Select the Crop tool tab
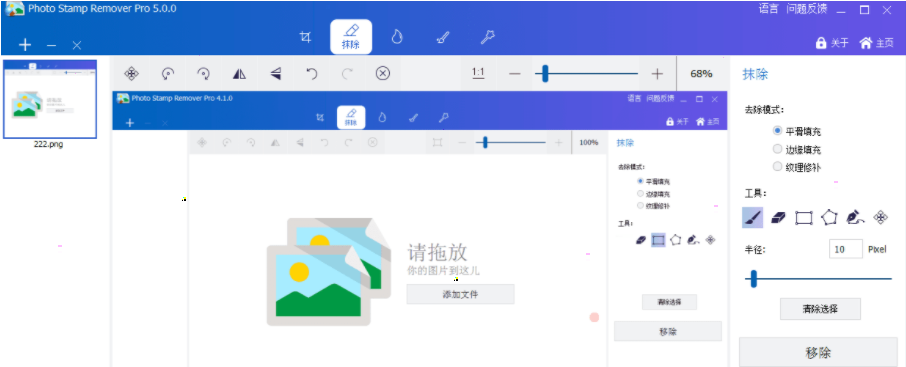 pyautogui.click(x=305, y=38)
